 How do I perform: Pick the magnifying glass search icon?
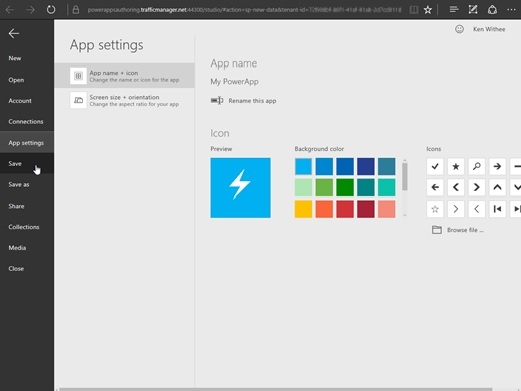pyautogui.click(x=477, y=166)
